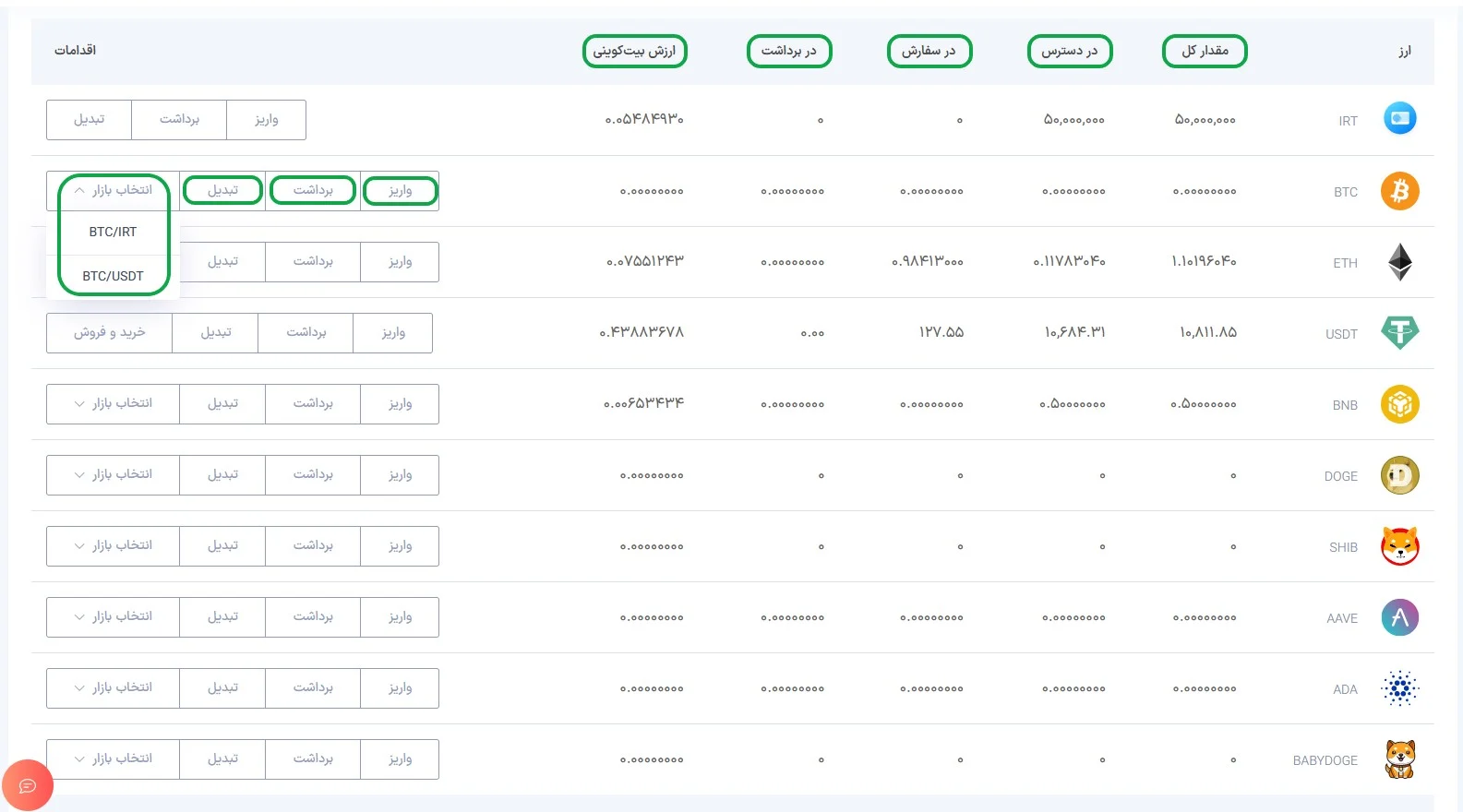Click the Tether USDT green icon
The width and height of the screenshot is (1463, 812).
pos(1399,332)
